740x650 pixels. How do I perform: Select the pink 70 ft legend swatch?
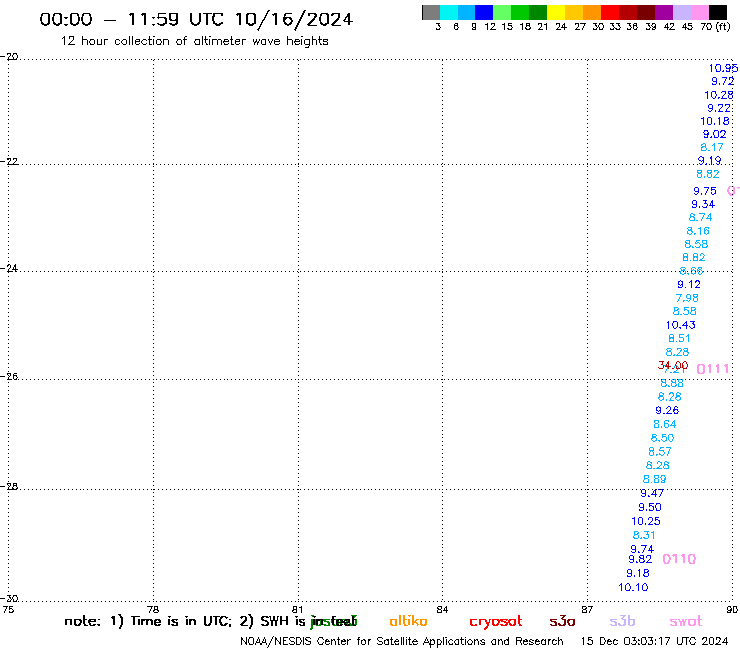coord(699,12)
